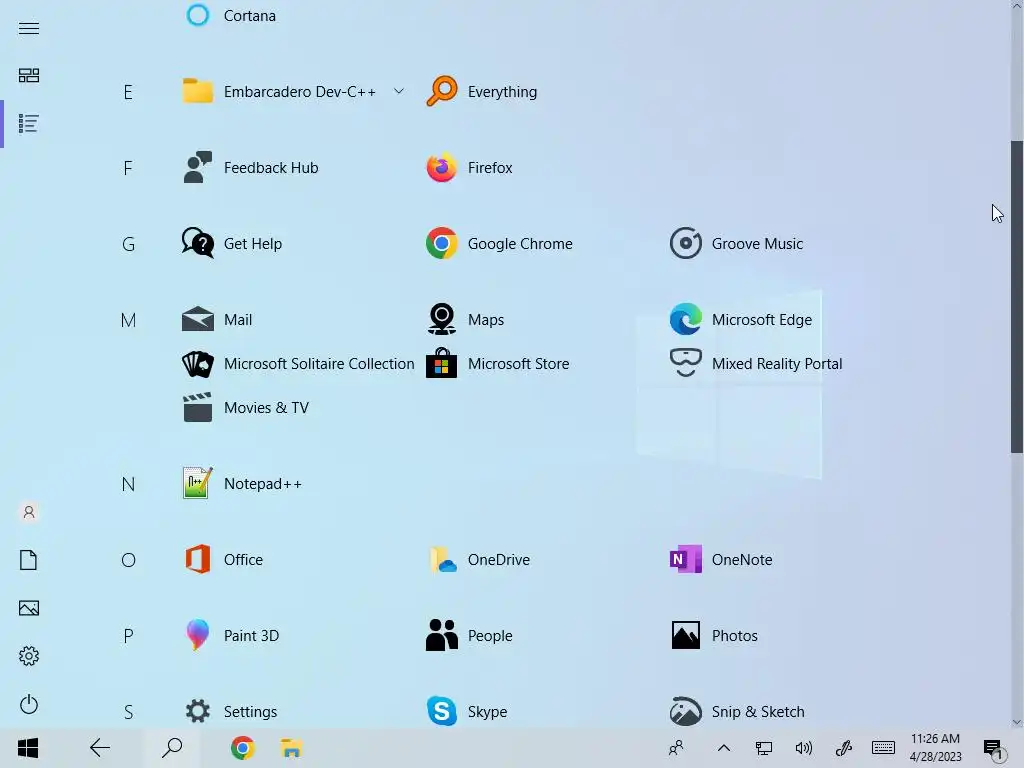This screenshot has width=1024, height=768.
Task: Open OneDrive
Action: tap(478, 560)
